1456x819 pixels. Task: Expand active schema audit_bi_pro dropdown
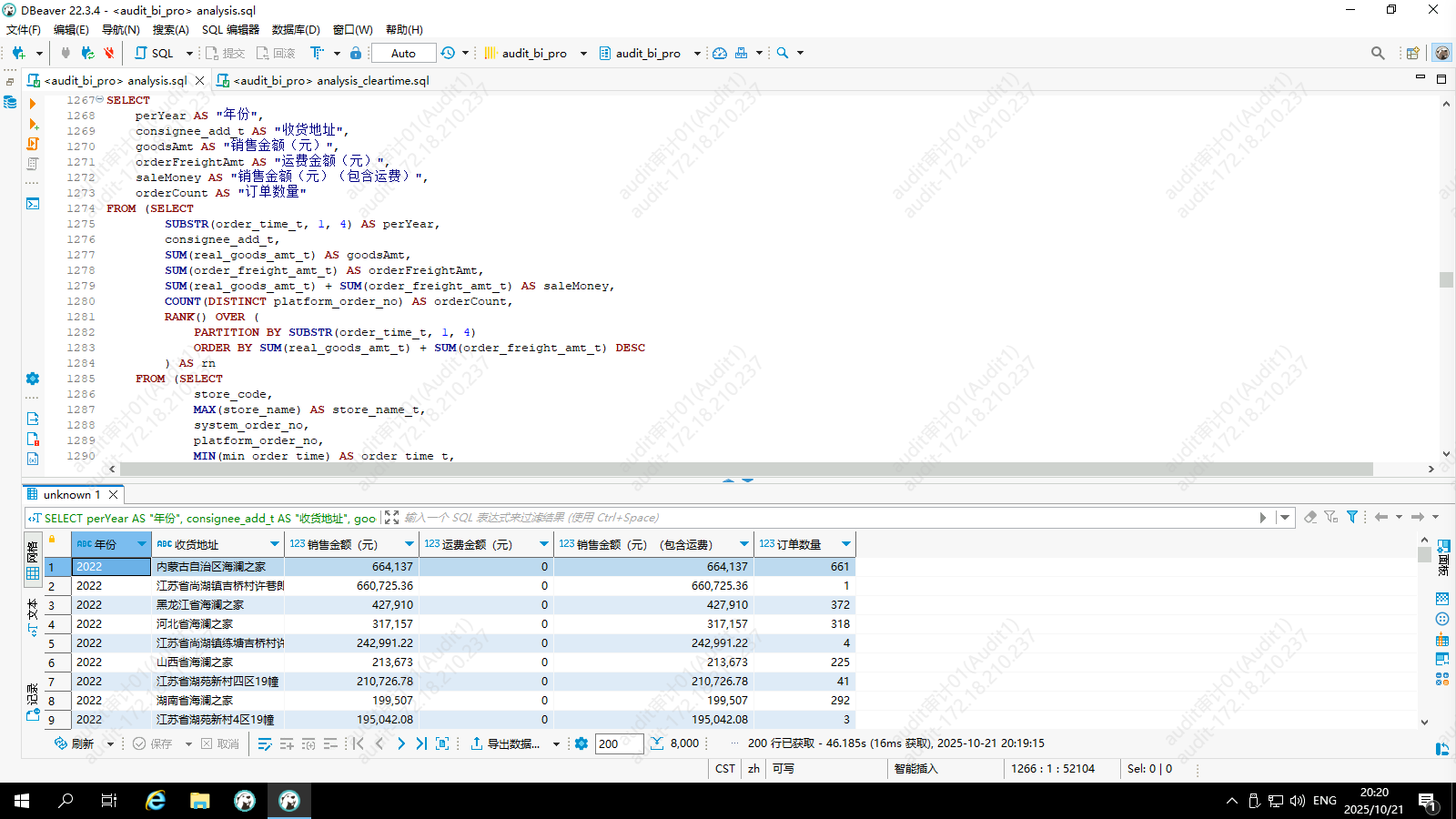697,53
